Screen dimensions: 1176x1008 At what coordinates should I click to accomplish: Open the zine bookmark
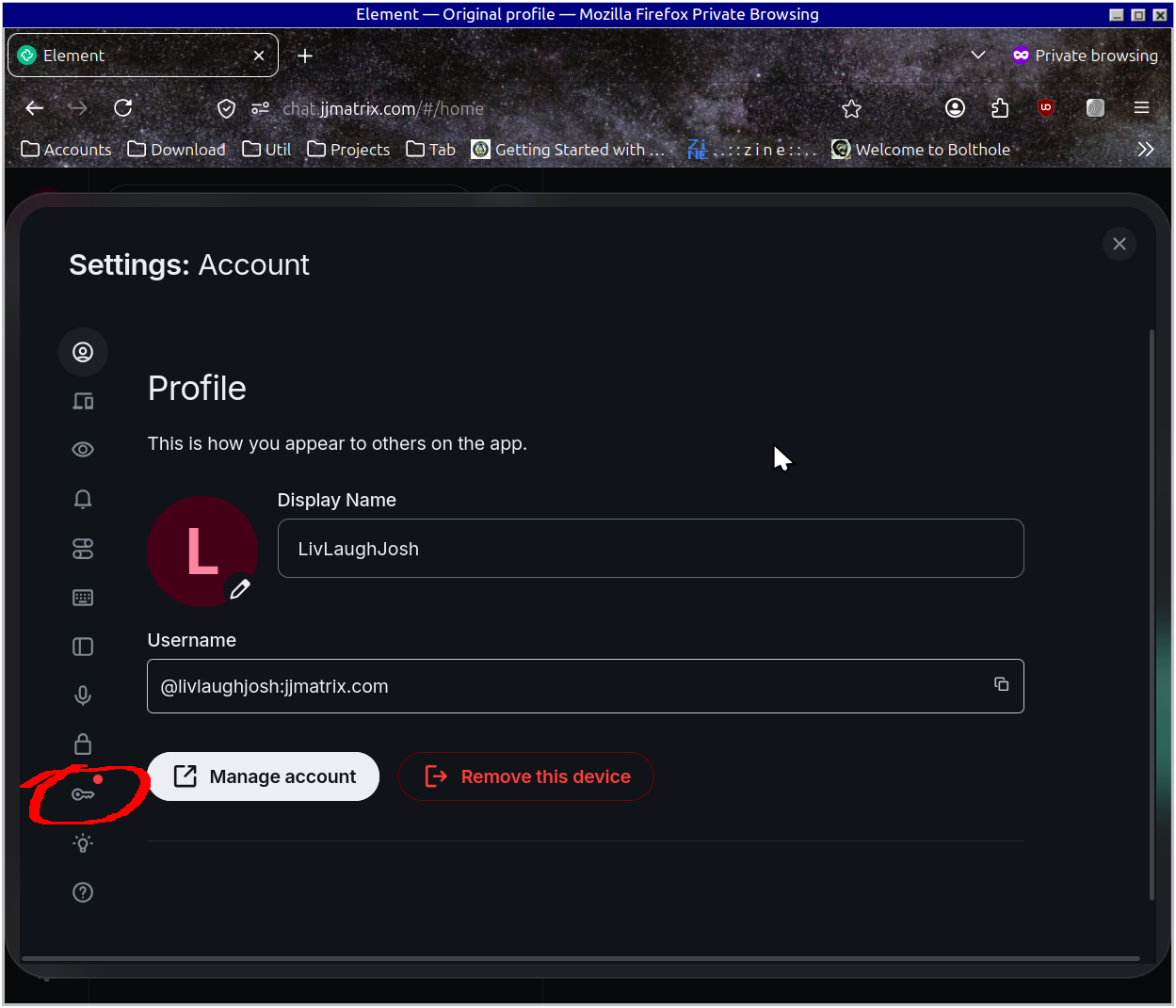tap(752, 150)
